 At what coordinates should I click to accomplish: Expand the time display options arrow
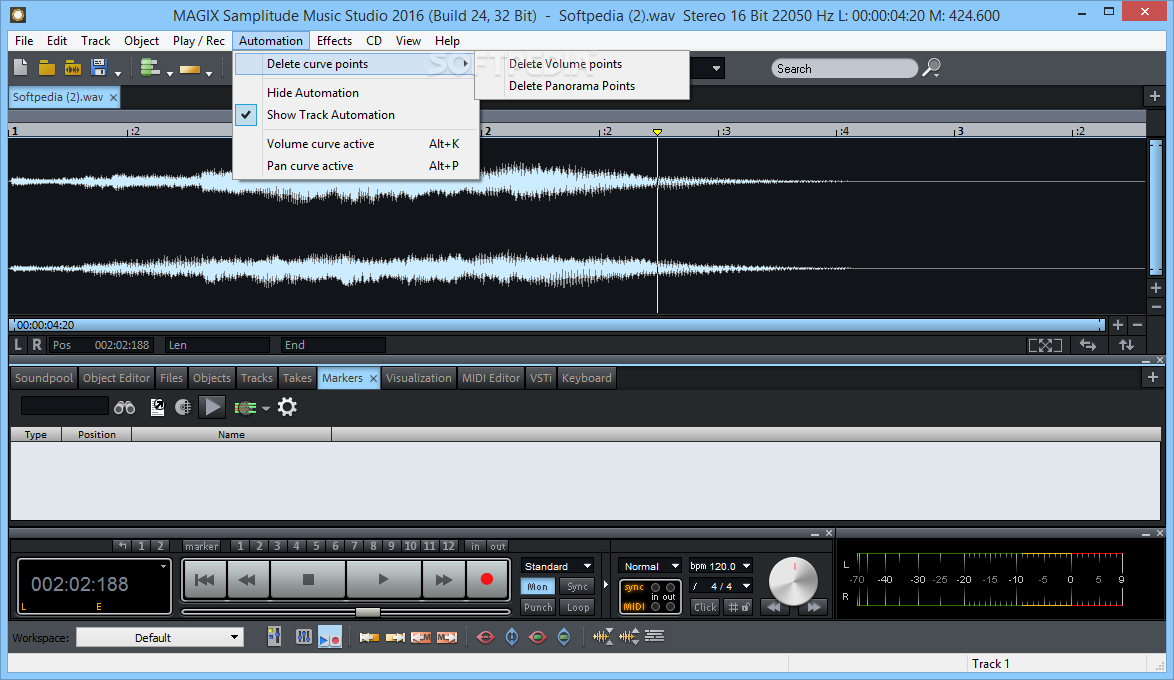point(163,566)
